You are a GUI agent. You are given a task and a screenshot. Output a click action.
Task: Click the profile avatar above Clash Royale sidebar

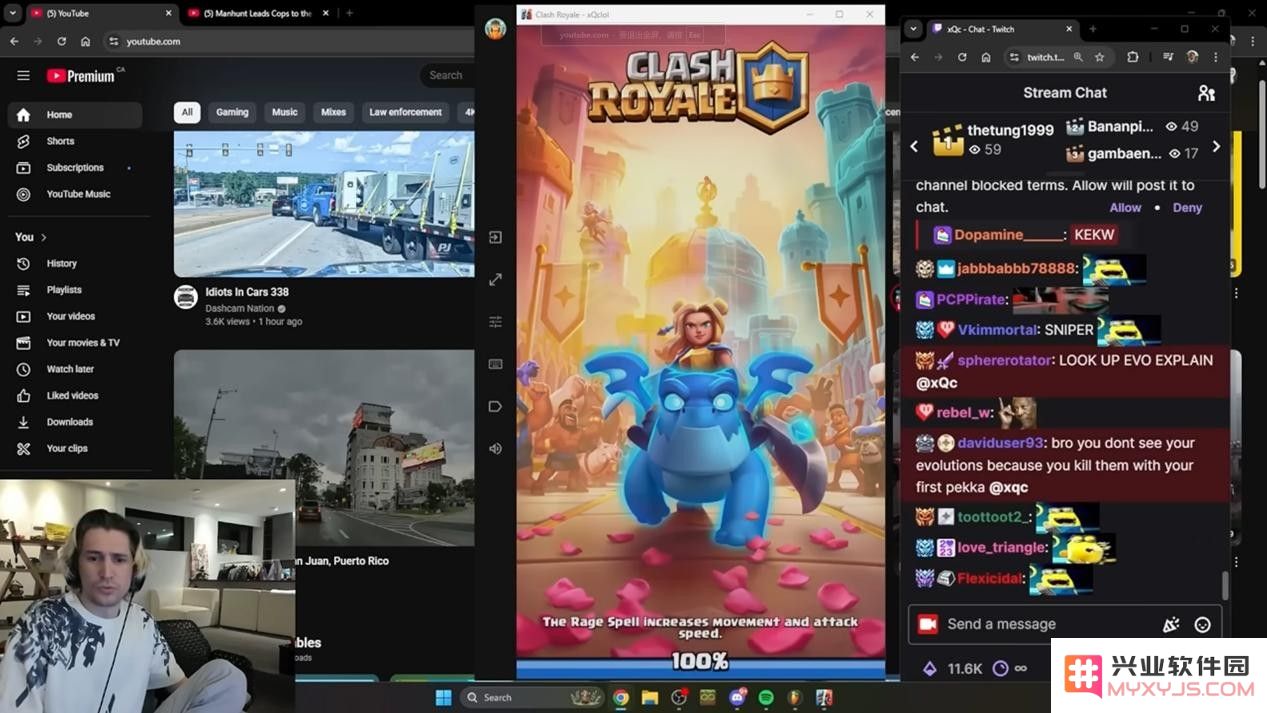pos(495,28)
